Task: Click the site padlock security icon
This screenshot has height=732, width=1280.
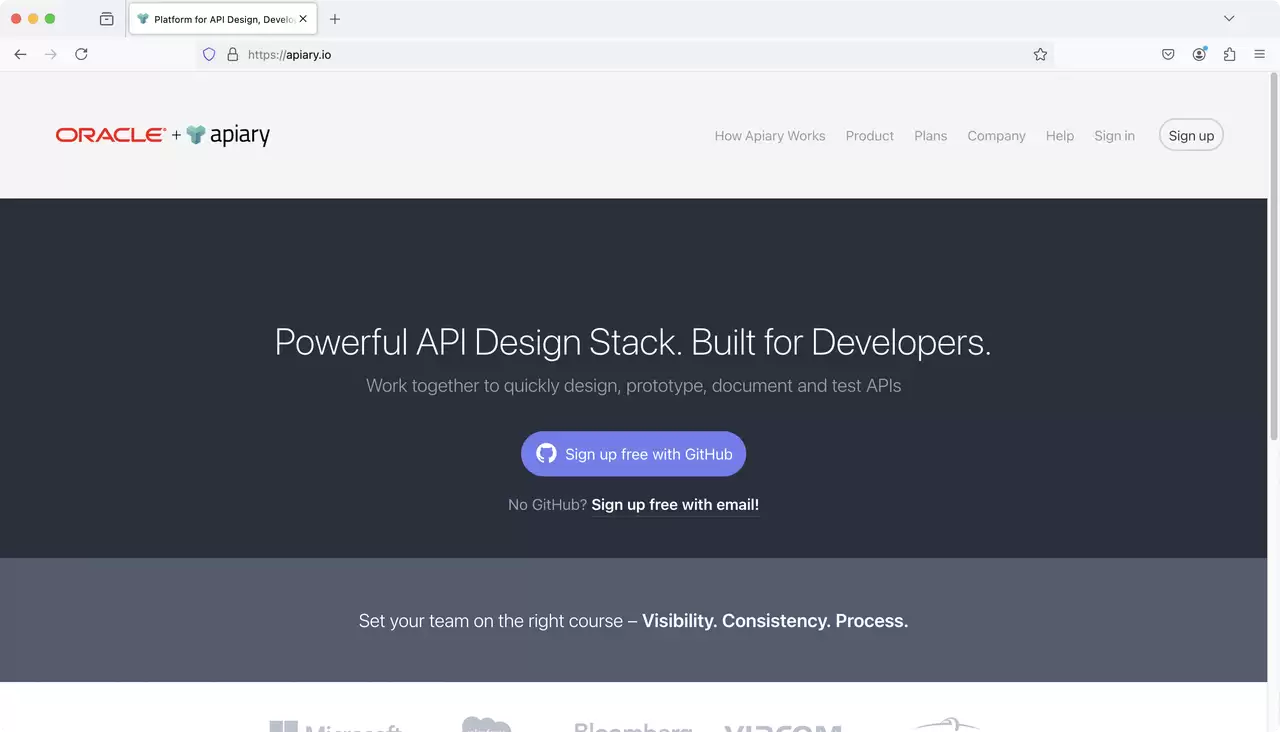Action: (232, 55)
